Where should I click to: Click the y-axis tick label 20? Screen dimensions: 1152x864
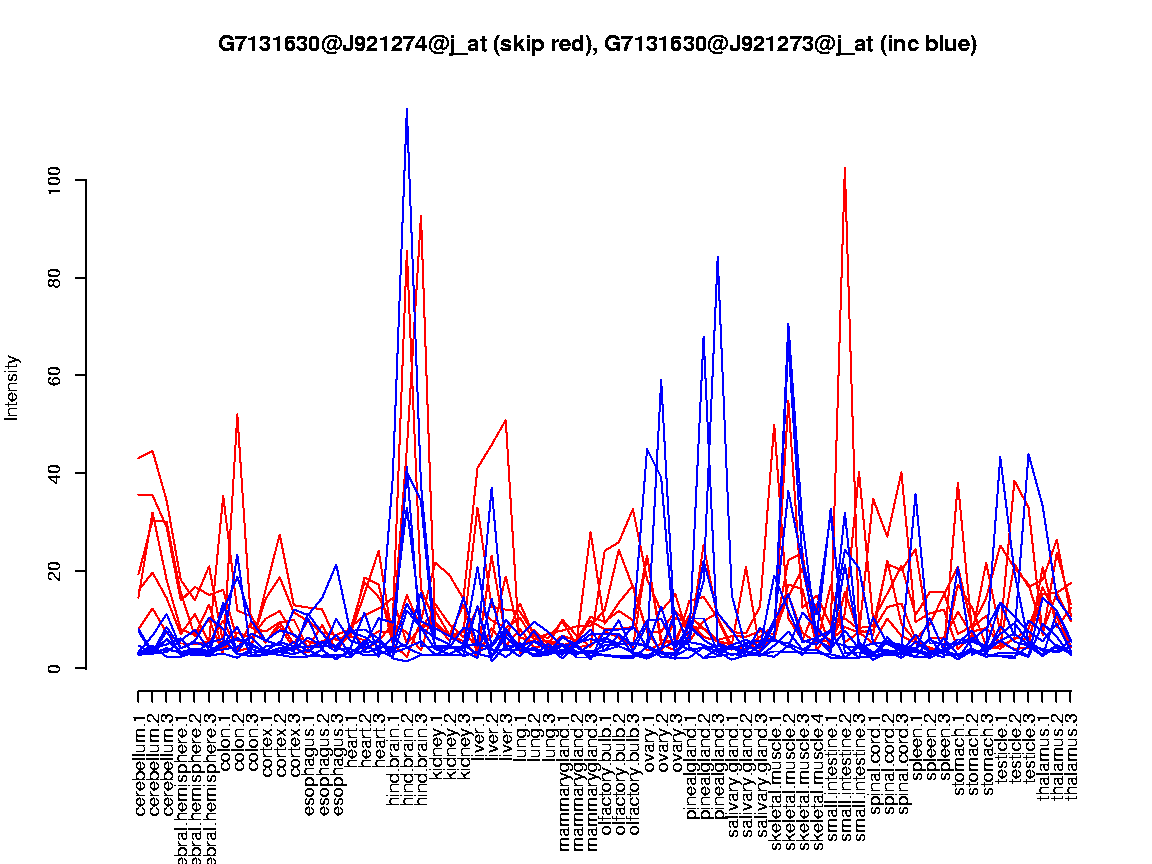point(55,570)
